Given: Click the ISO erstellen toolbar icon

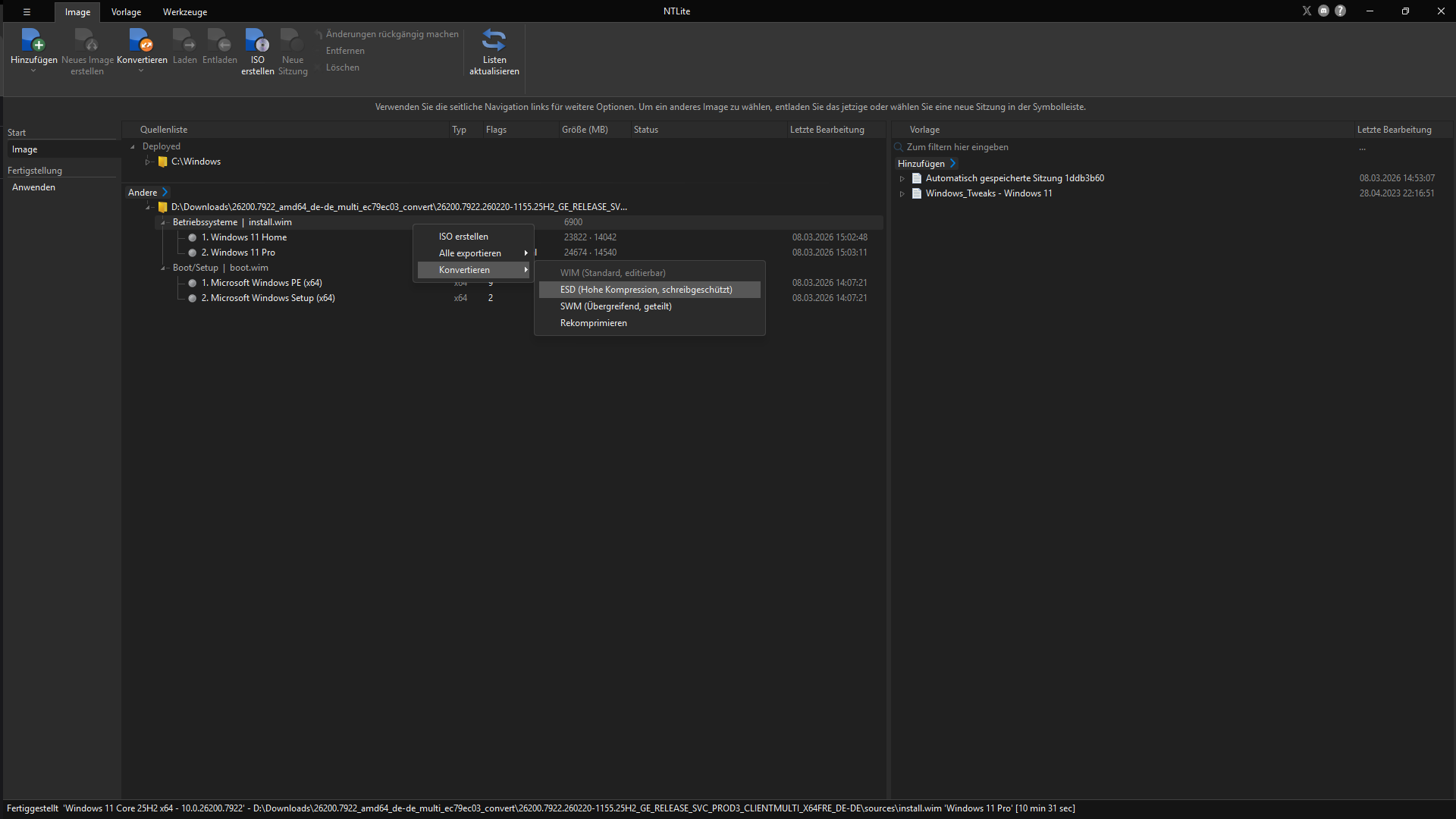Looking at the screenshot, I should coord(257,40).
